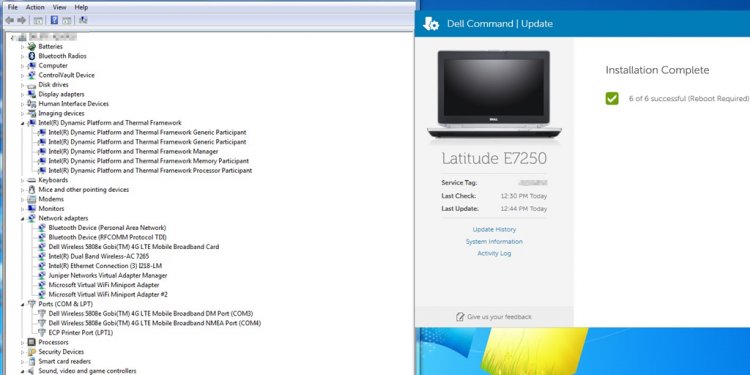Select Intel(R) Dual Band Wireless-AC 7265

click(99, 256)
